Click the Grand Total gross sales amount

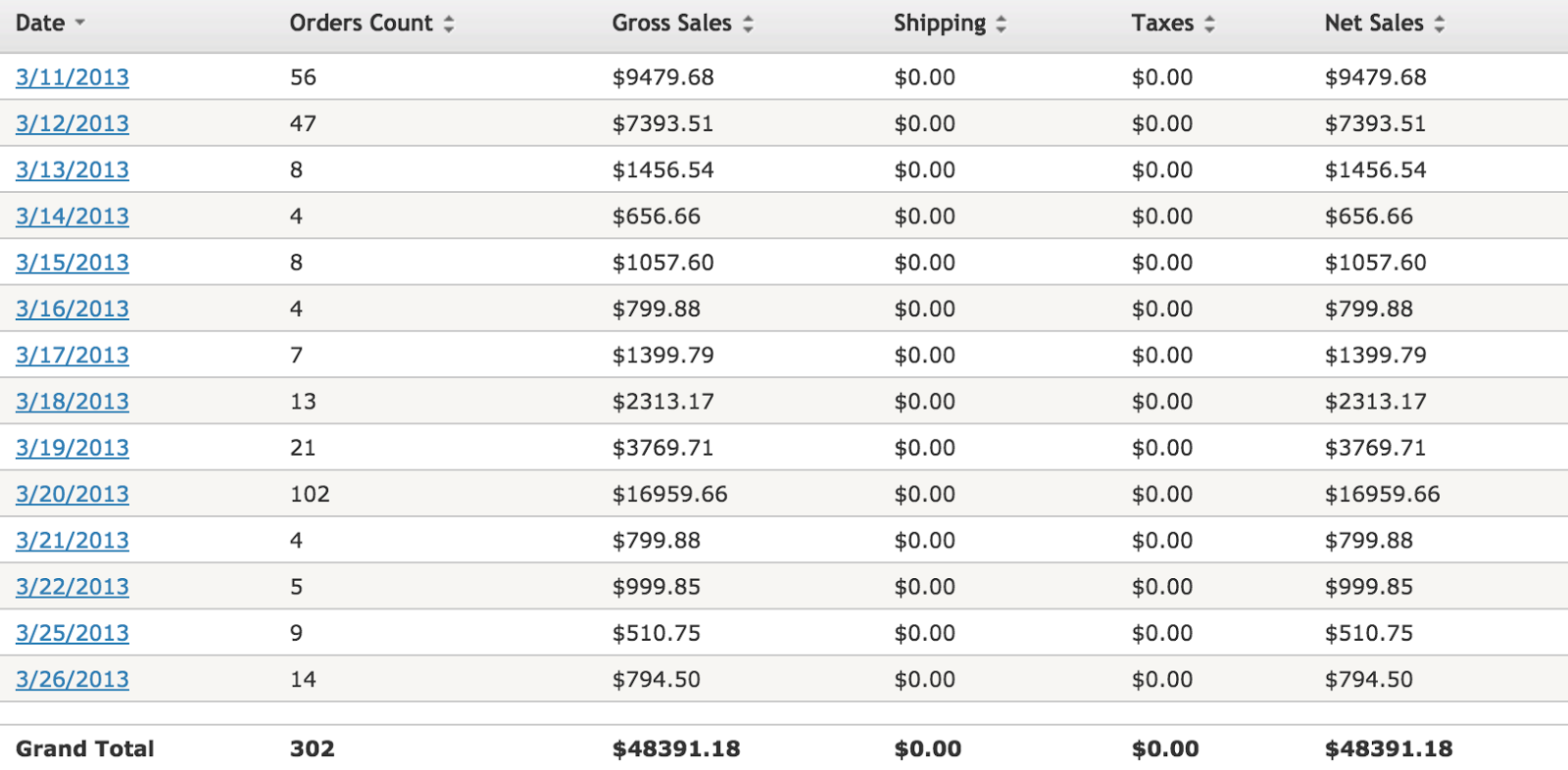tap(676, 749)
